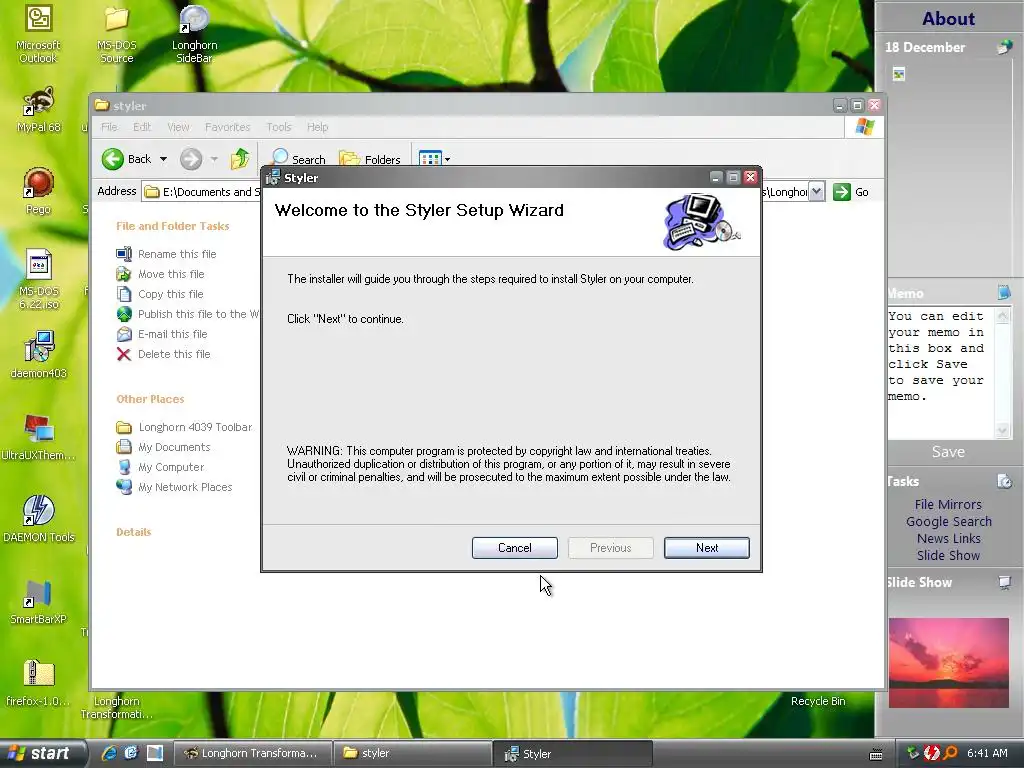Click Save button under Memo

(x=948, y=452)
